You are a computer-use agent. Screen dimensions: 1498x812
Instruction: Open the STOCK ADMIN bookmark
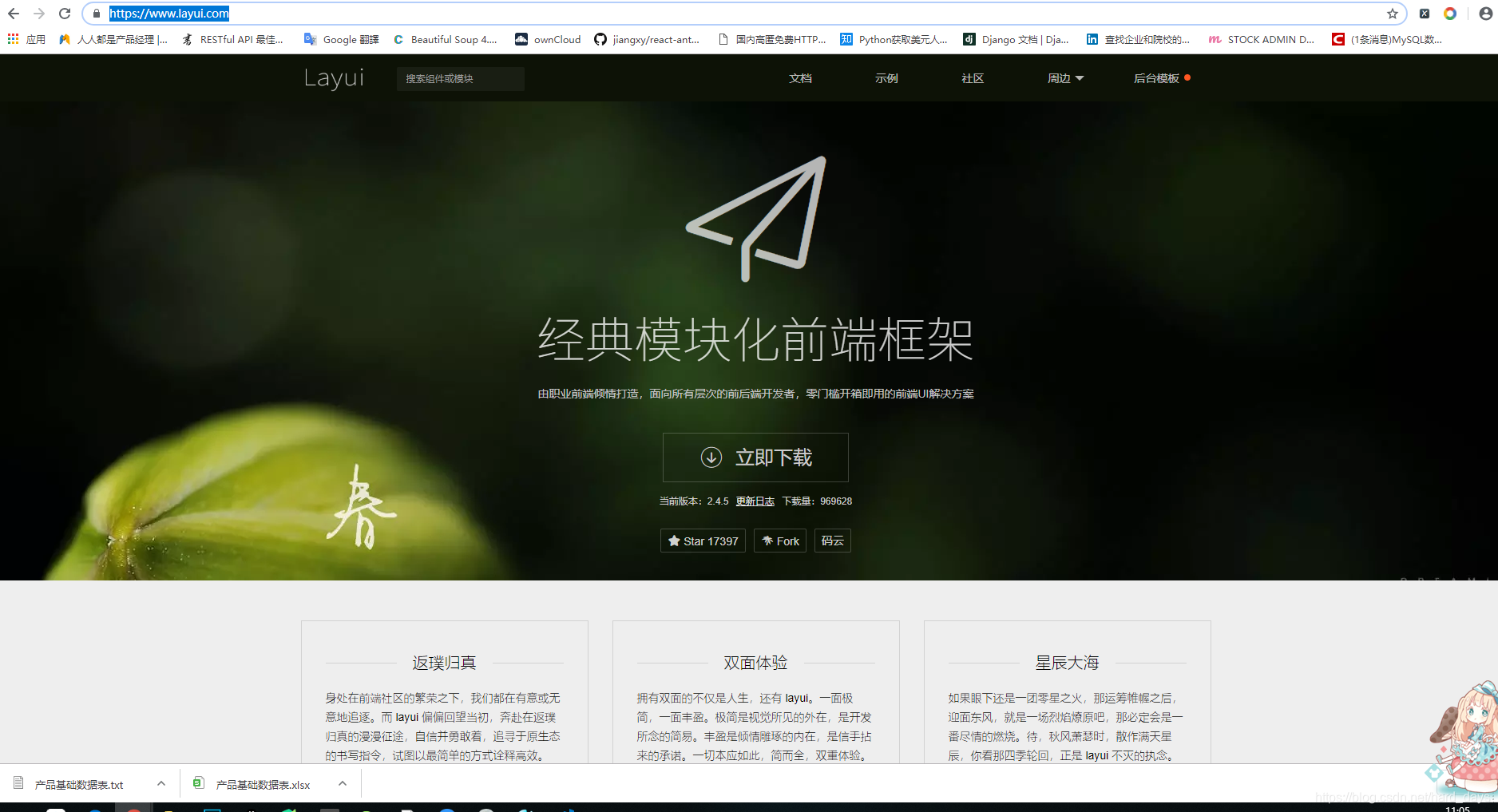1262,39
